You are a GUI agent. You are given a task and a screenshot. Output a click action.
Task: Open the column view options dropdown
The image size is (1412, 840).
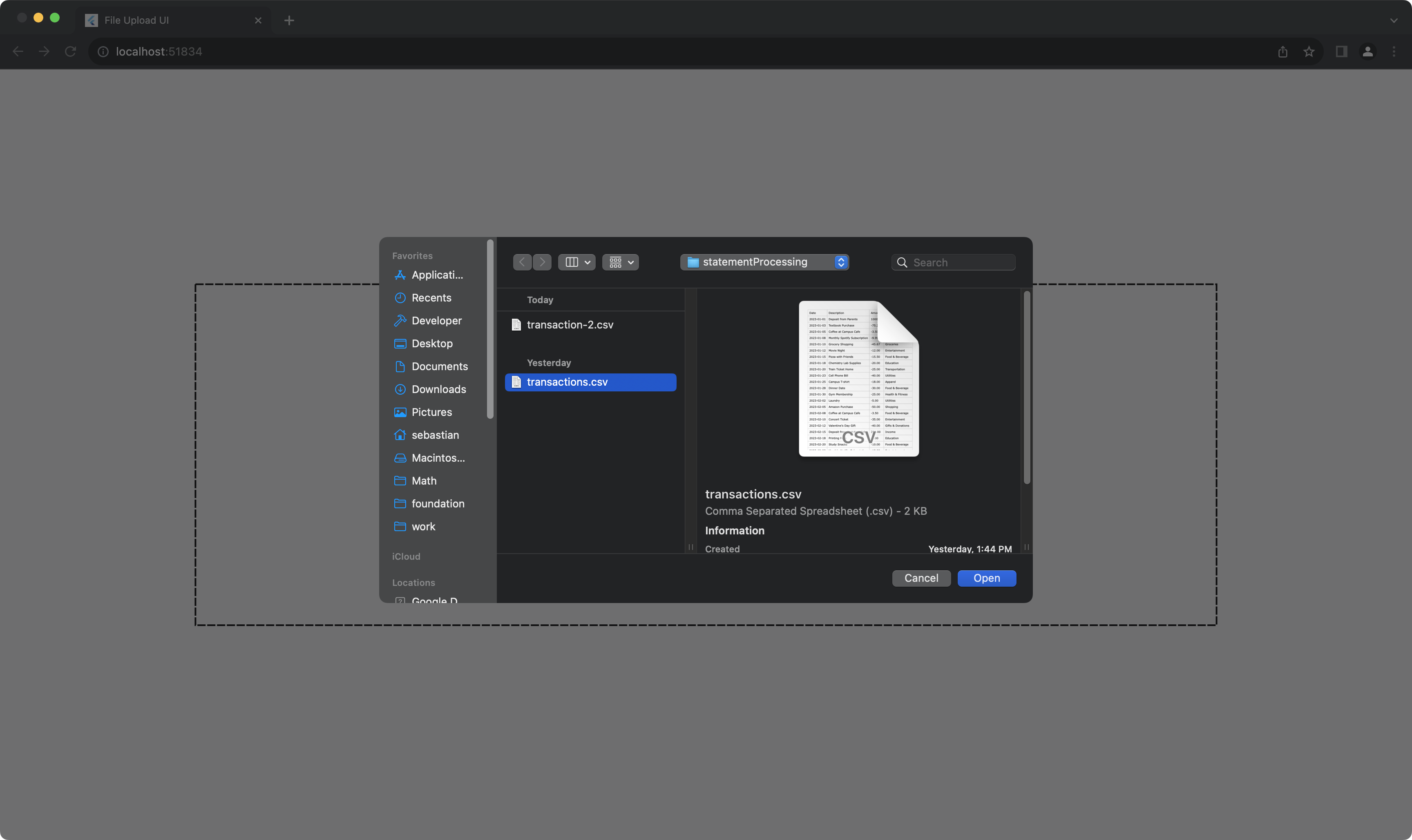(x=576, y=262)
